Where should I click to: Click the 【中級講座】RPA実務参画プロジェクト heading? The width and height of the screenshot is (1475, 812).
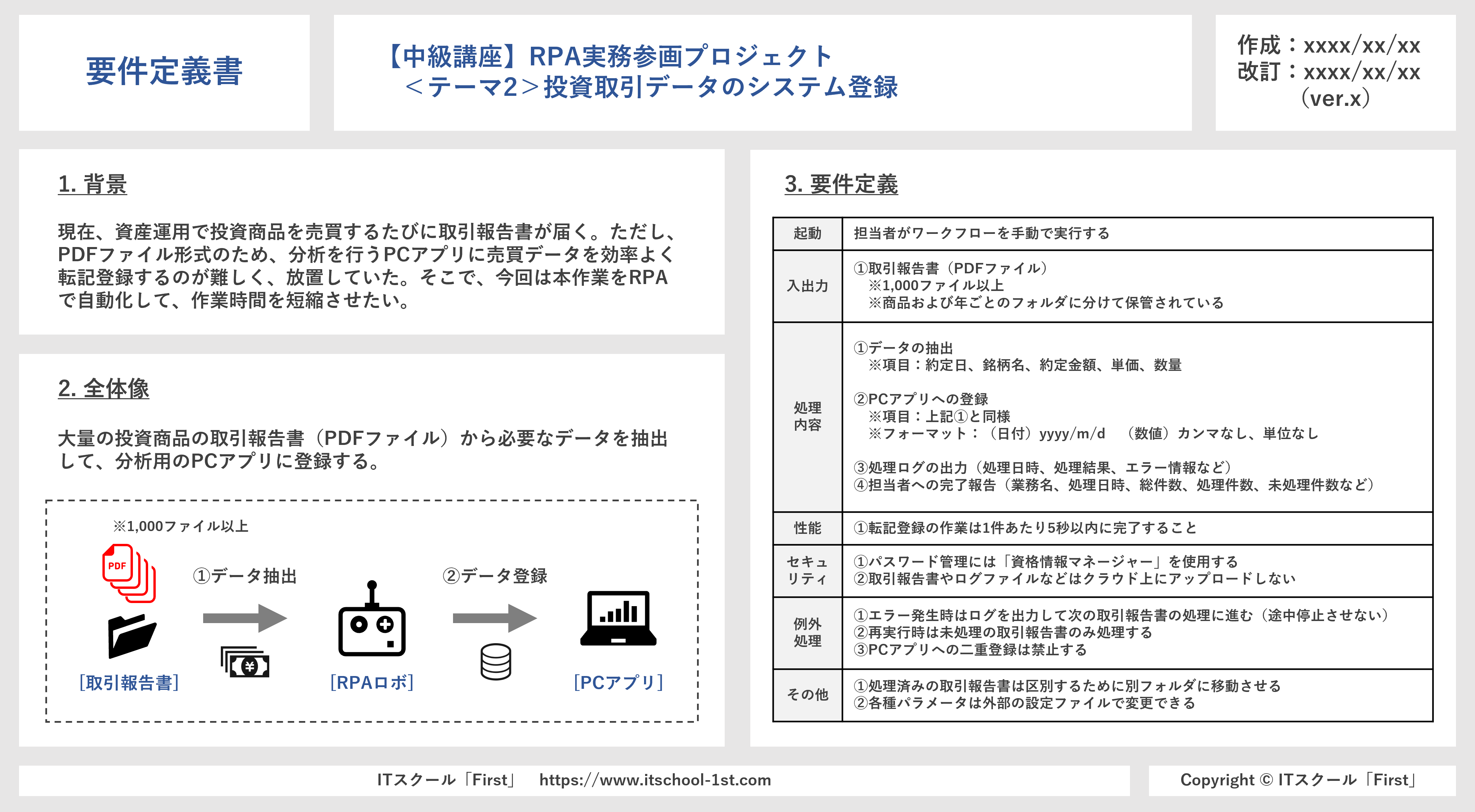(607, 56)
